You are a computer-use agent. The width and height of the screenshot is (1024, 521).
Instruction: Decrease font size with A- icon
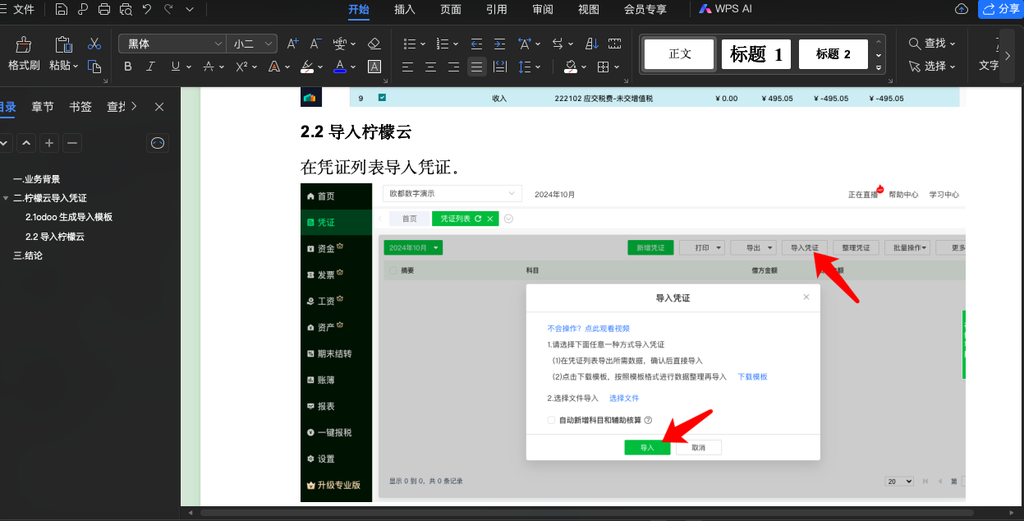coord(315,44)
